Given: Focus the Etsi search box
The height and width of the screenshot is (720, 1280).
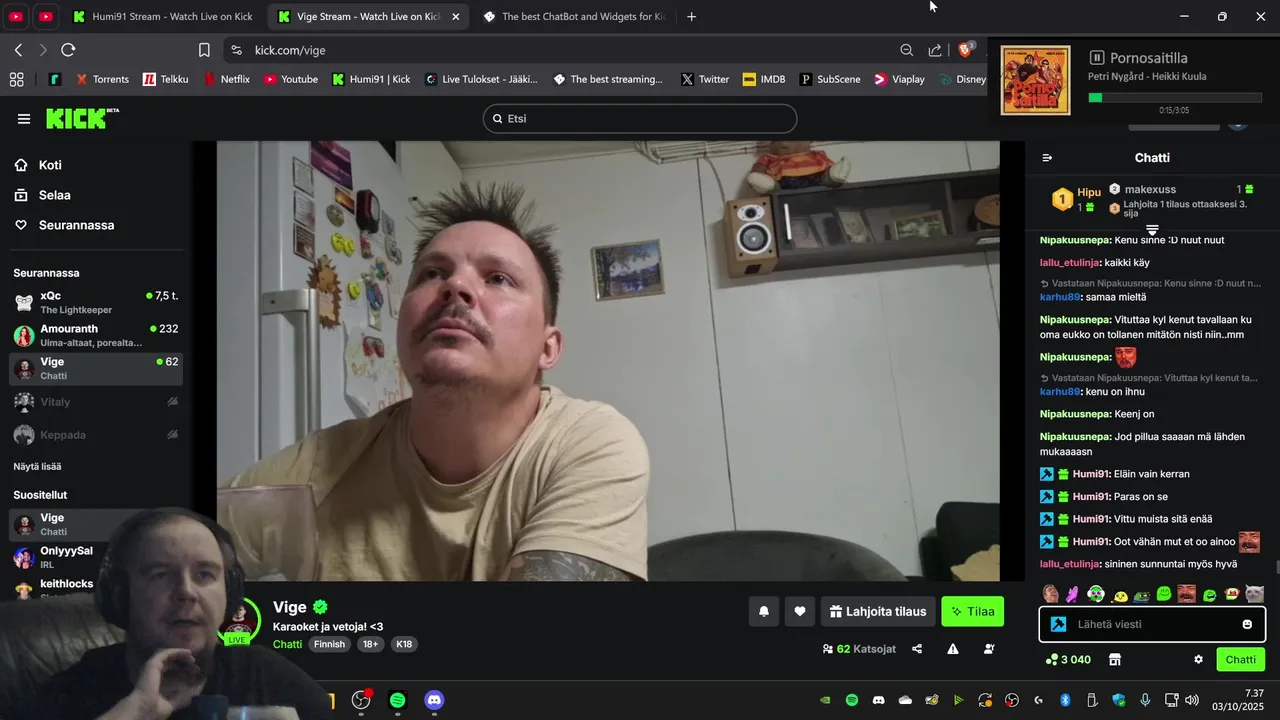Looking at the screenshot, I should click(x=640, y=118).
